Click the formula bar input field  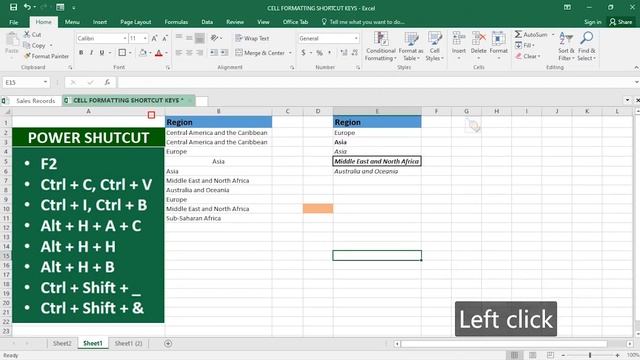pos(376,82)
